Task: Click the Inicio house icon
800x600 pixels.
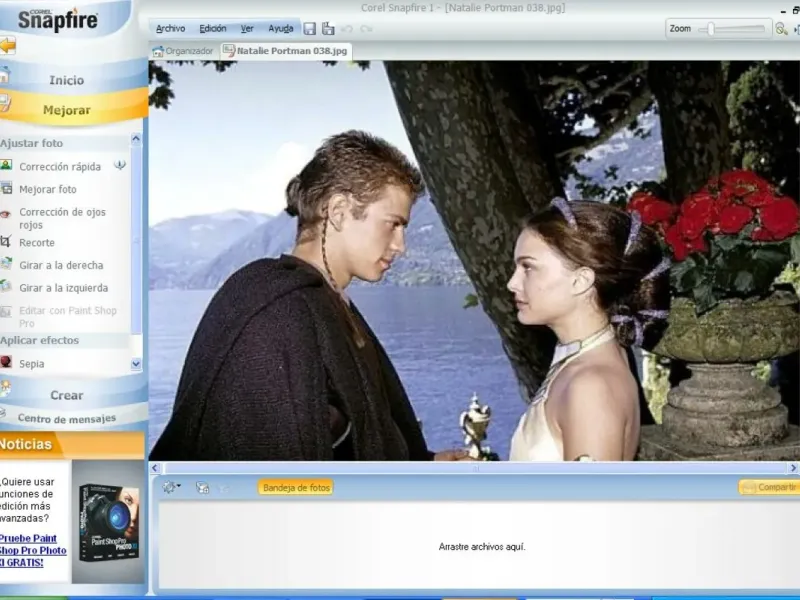Action: click(5, 76)
